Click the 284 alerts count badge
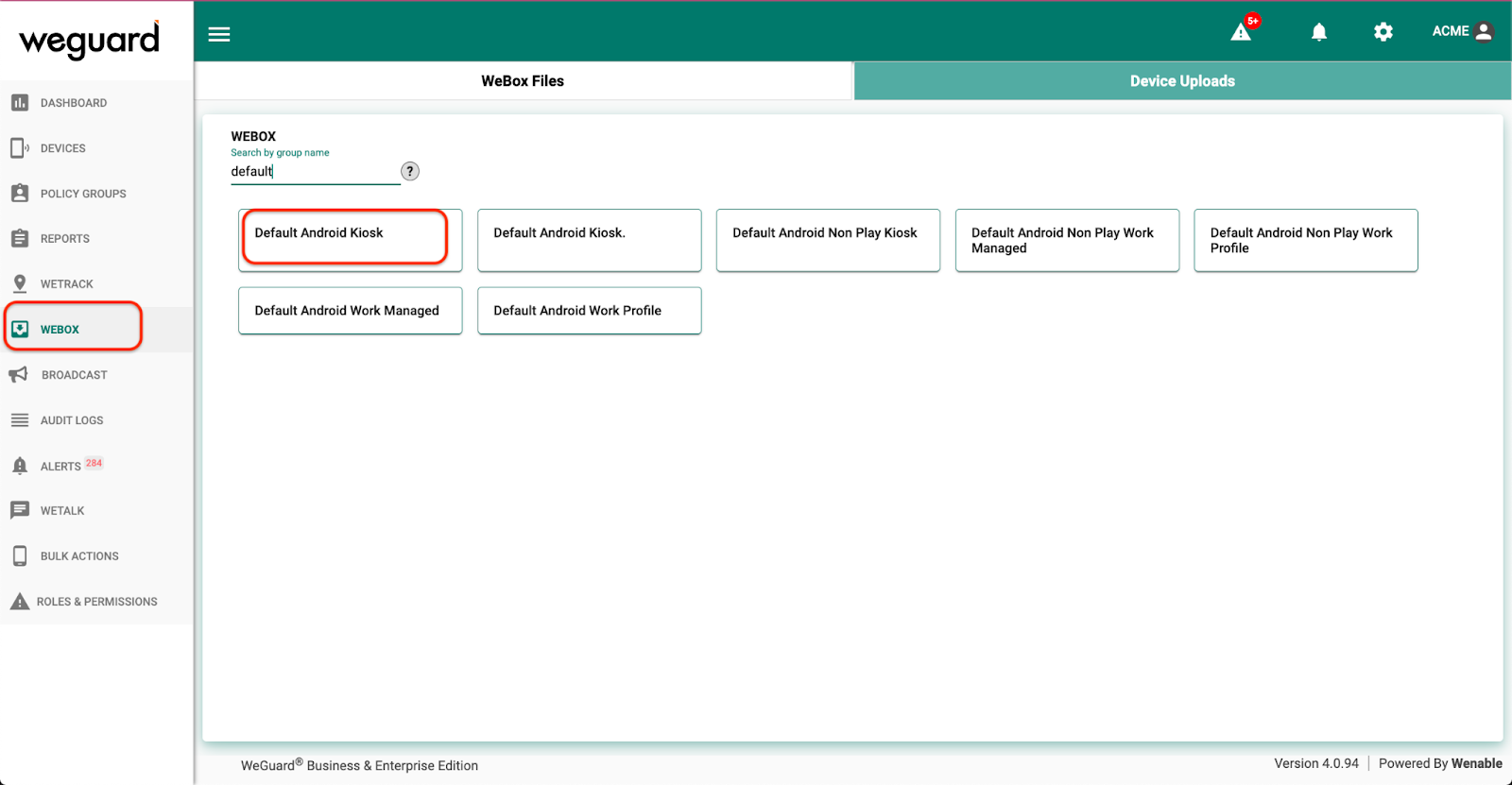 (x=94, y=463)
